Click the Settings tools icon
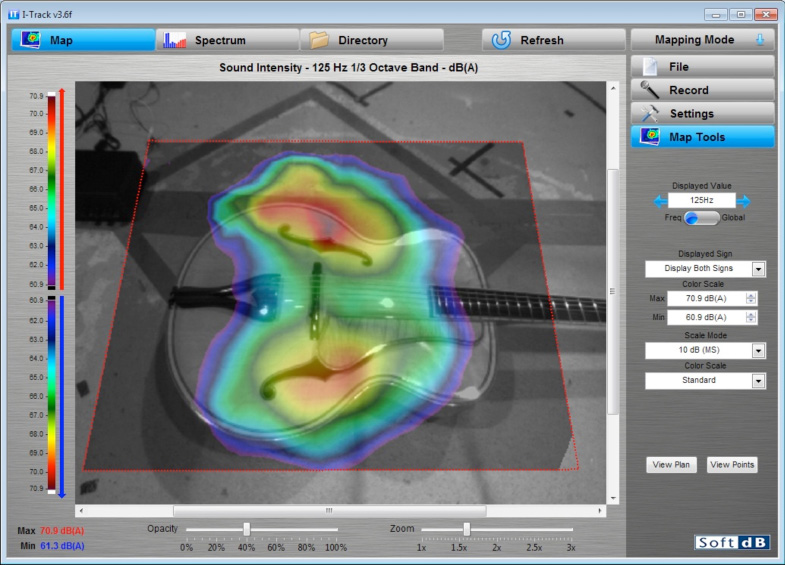 pyautogui.click(x=651, y=113)
